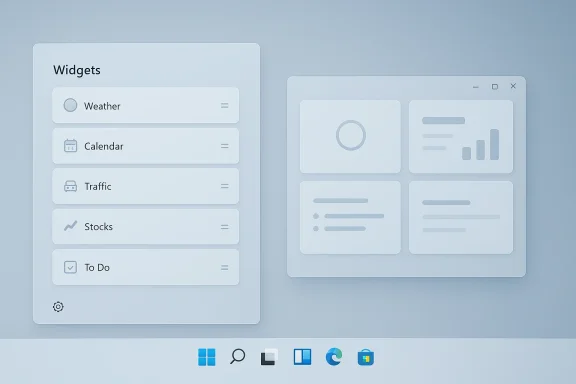Open the text lines card in window
The height and width of the screenshot is (384, 576).
(461, 218)
